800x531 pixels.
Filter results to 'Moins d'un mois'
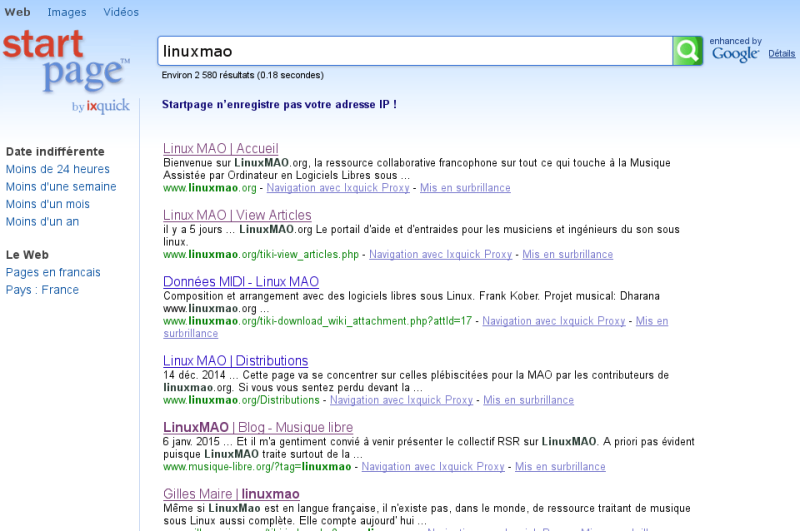tap(47, 204)
